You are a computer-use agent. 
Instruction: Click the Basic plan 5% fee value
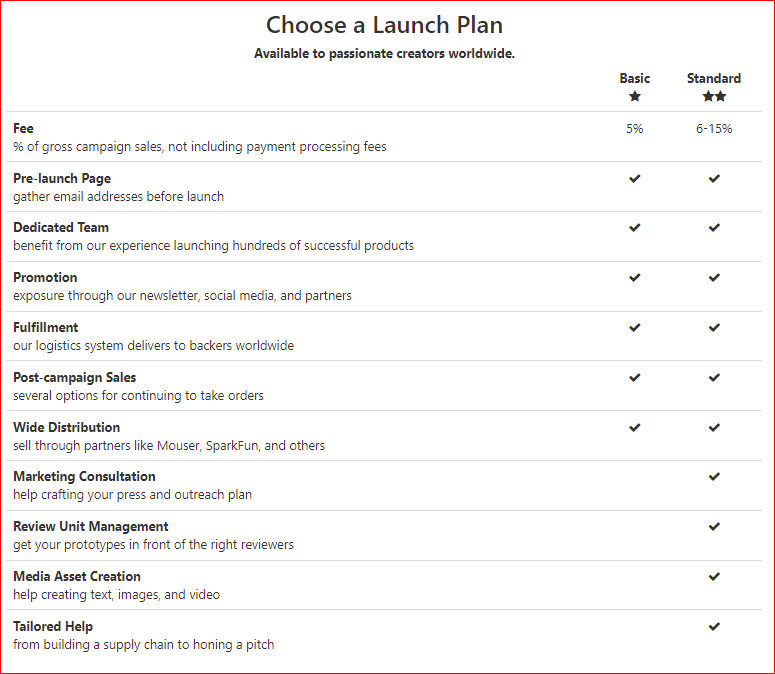coord(634,129)
